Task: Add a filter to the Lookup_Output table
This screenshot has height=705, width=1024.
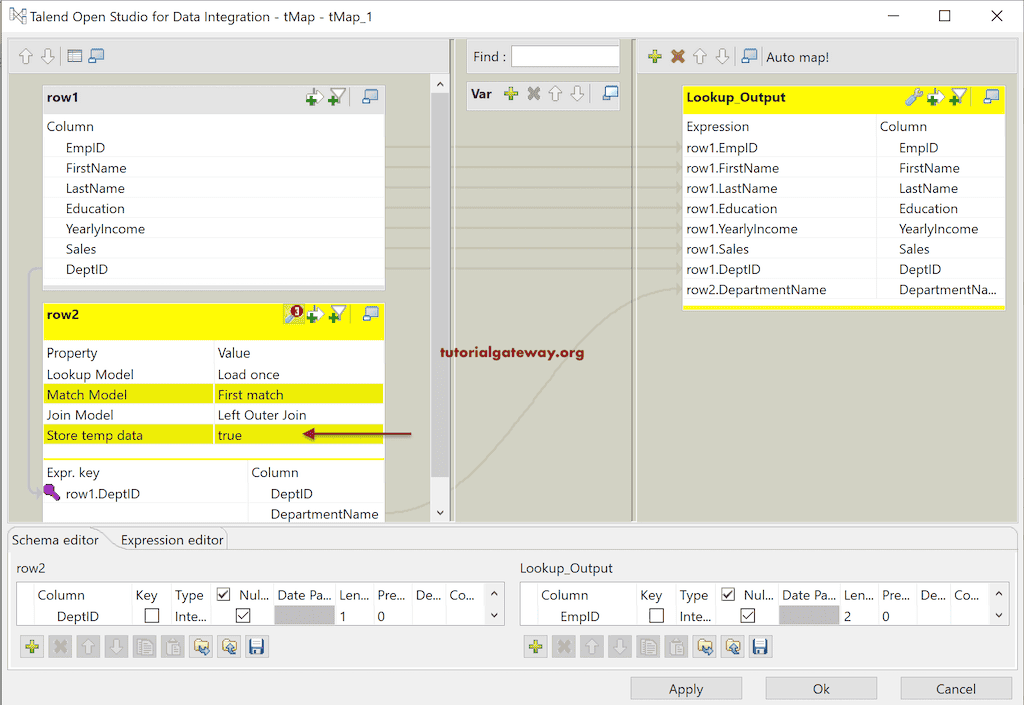Action: pyautogui.click(x=957, y=97)
